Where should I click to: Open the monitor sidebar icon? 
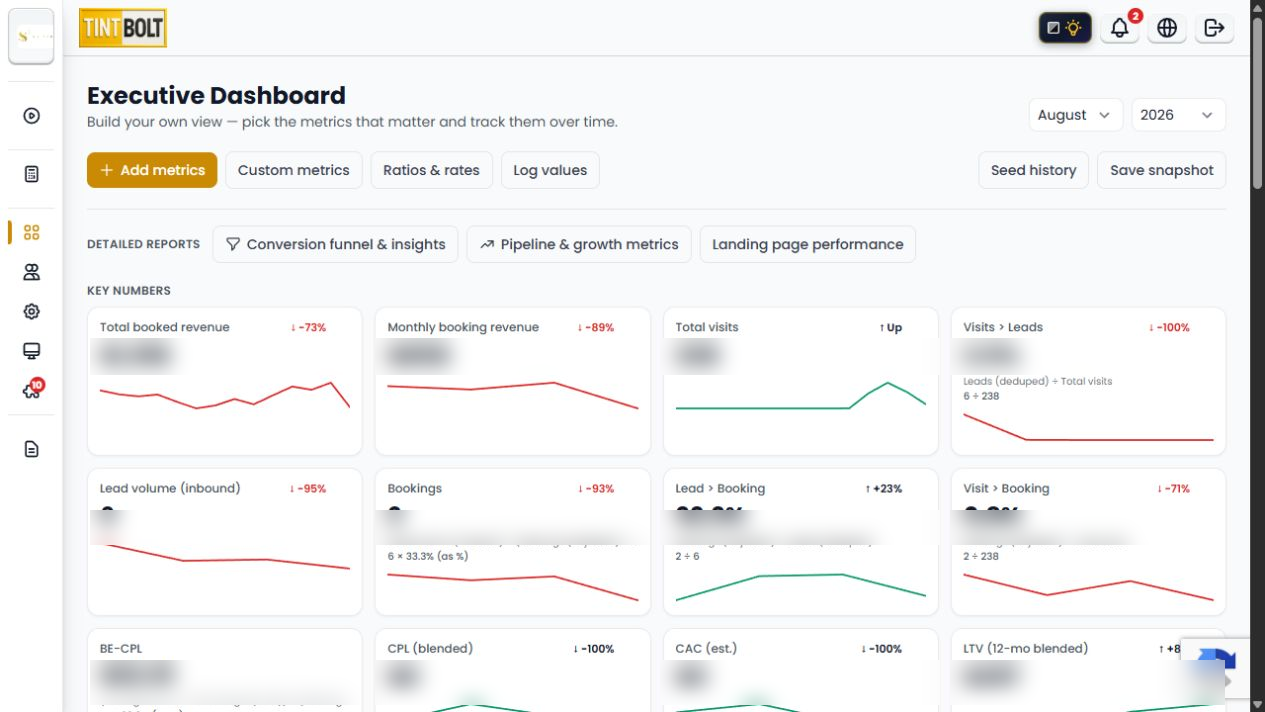click(31, 351)
